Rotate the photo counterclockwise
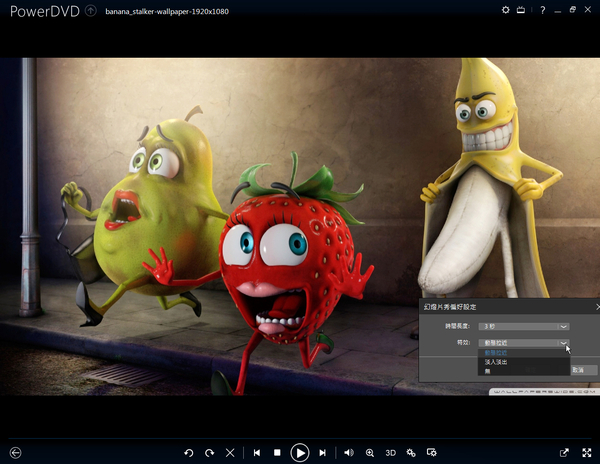 (189, 453)
